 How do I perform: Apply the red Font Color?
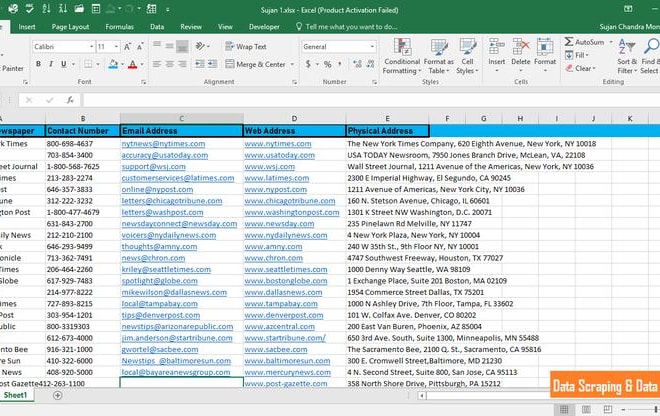tap(133, 64)
